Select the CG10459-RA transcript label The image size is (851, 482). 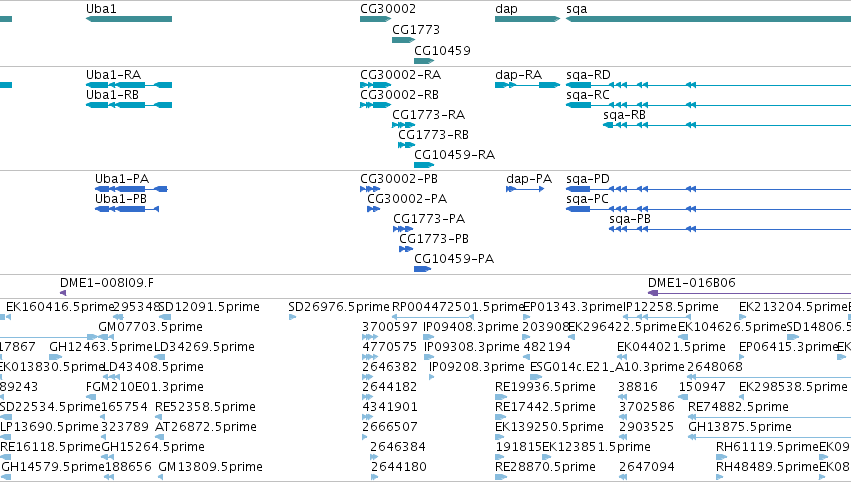[x=455, y=155]
